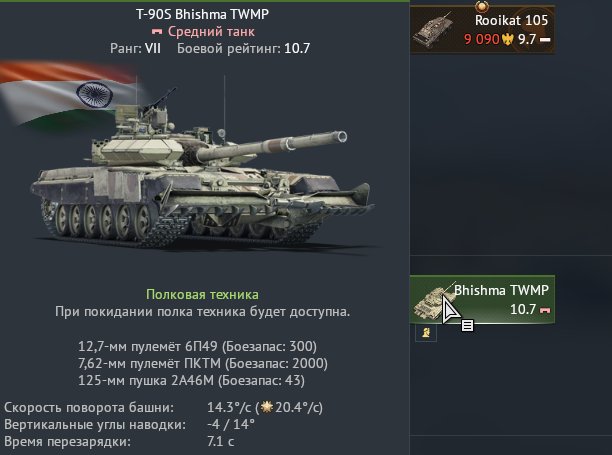The image size is (612, 455).
Task: Click the medium tank class icon beside 9.7
Action: click(544, 39)
